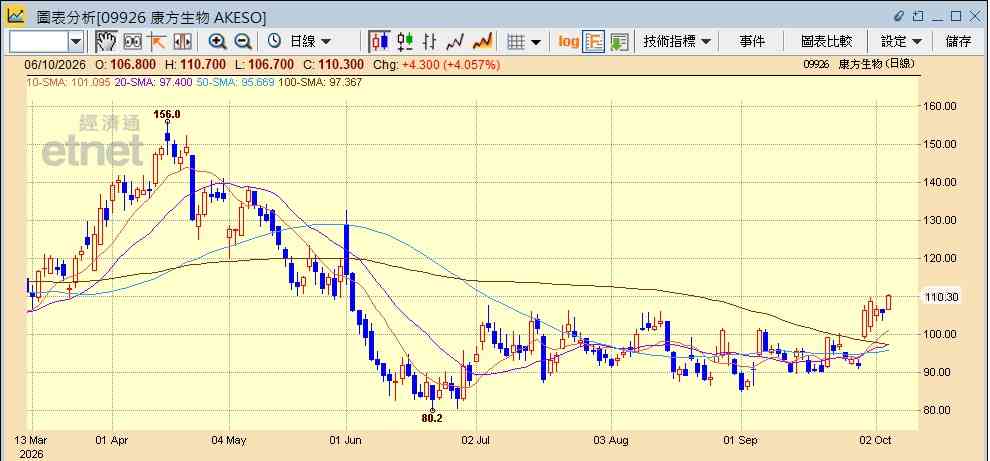
Task: Click the 01 Jun date axis label
Action: 347,440
